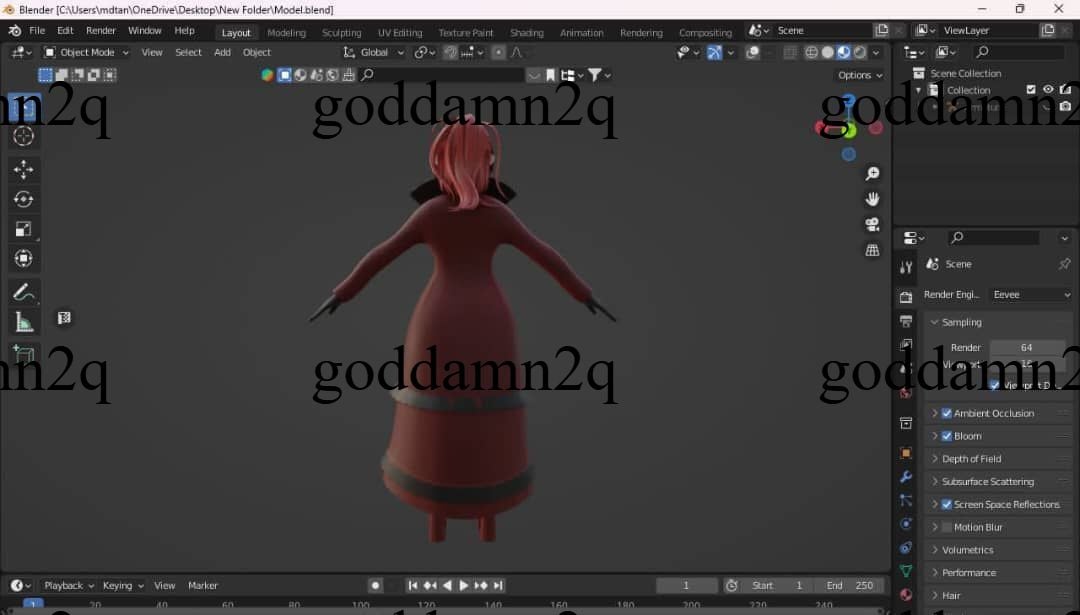Select wireframe viewport shading
Image resolution: width=1080 pixels, height=615 pixels.
pyautogui.click(x=811, y=52)
